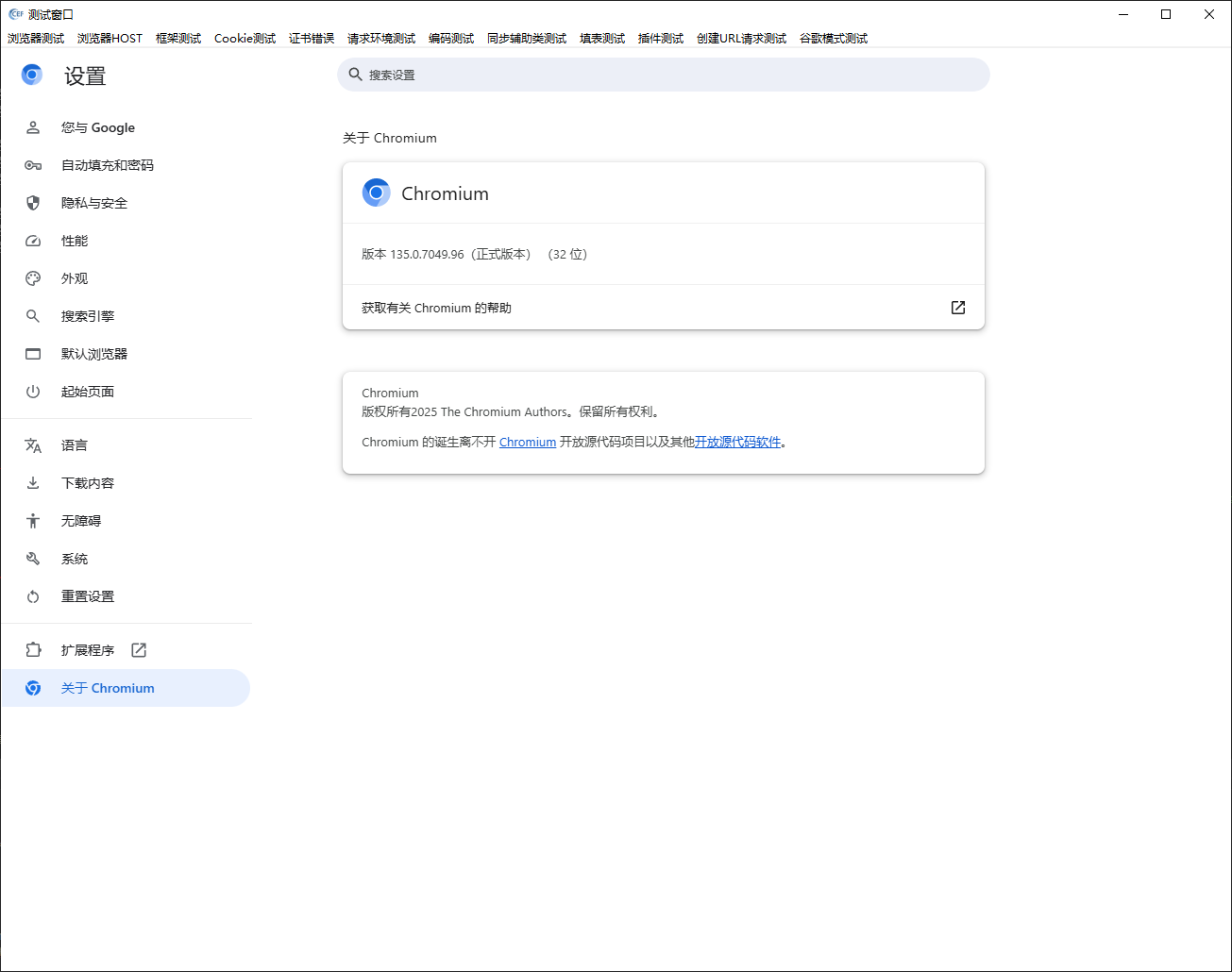Open 扩展程序 from the sidebar
Screen dimensions: 1232x972
click(125, 650)
